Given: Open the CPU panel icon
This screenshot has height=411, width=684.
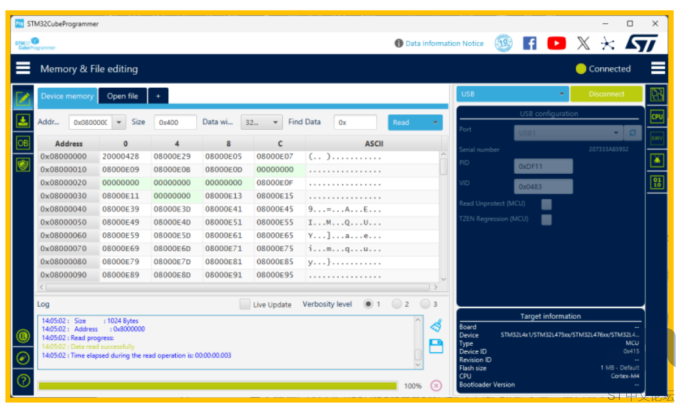Looking at the screenshot, I should [657, 116].
